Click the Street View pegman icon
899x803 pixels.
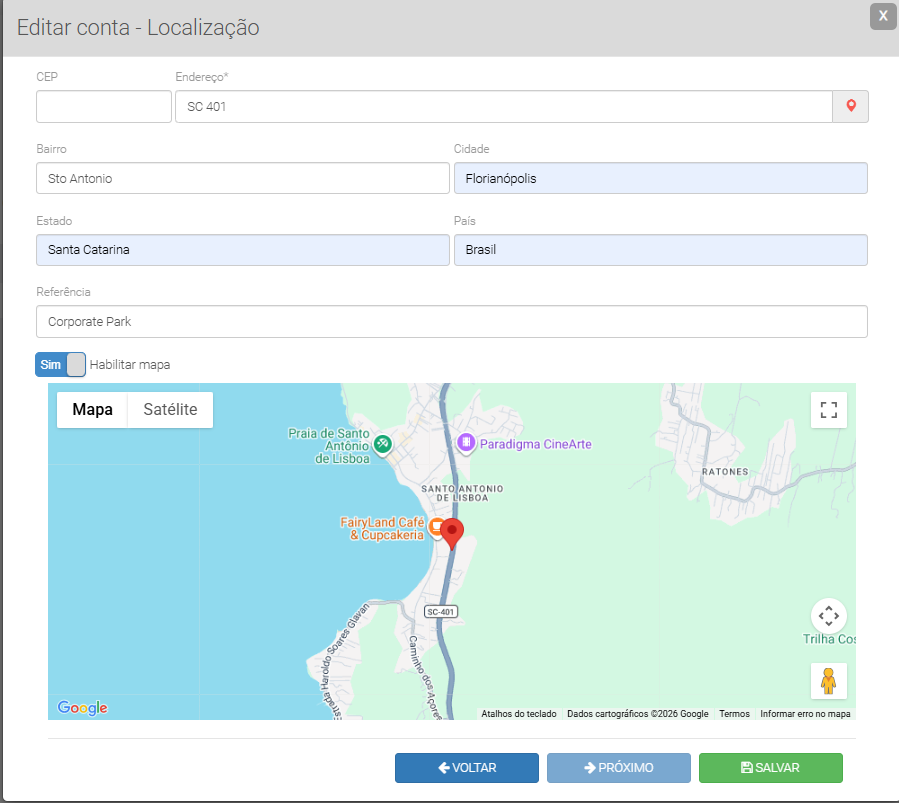[828, 681]
